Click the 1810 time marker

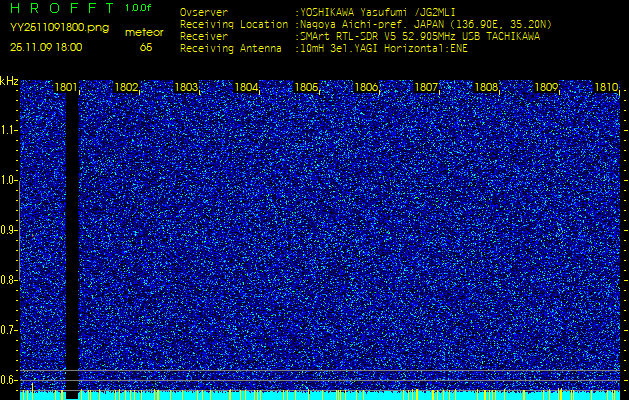click(x=606, y=88)
